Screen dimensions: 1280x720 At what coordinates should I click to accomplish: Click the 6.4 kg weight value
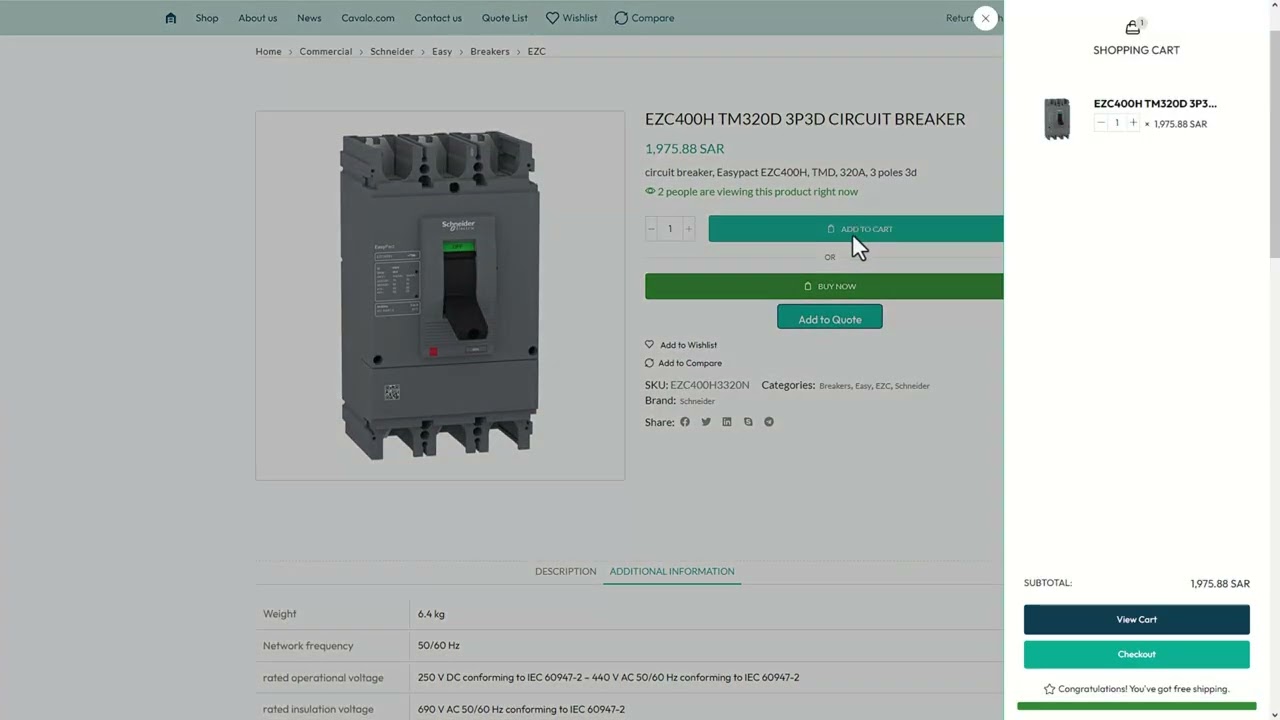[431, 614]
